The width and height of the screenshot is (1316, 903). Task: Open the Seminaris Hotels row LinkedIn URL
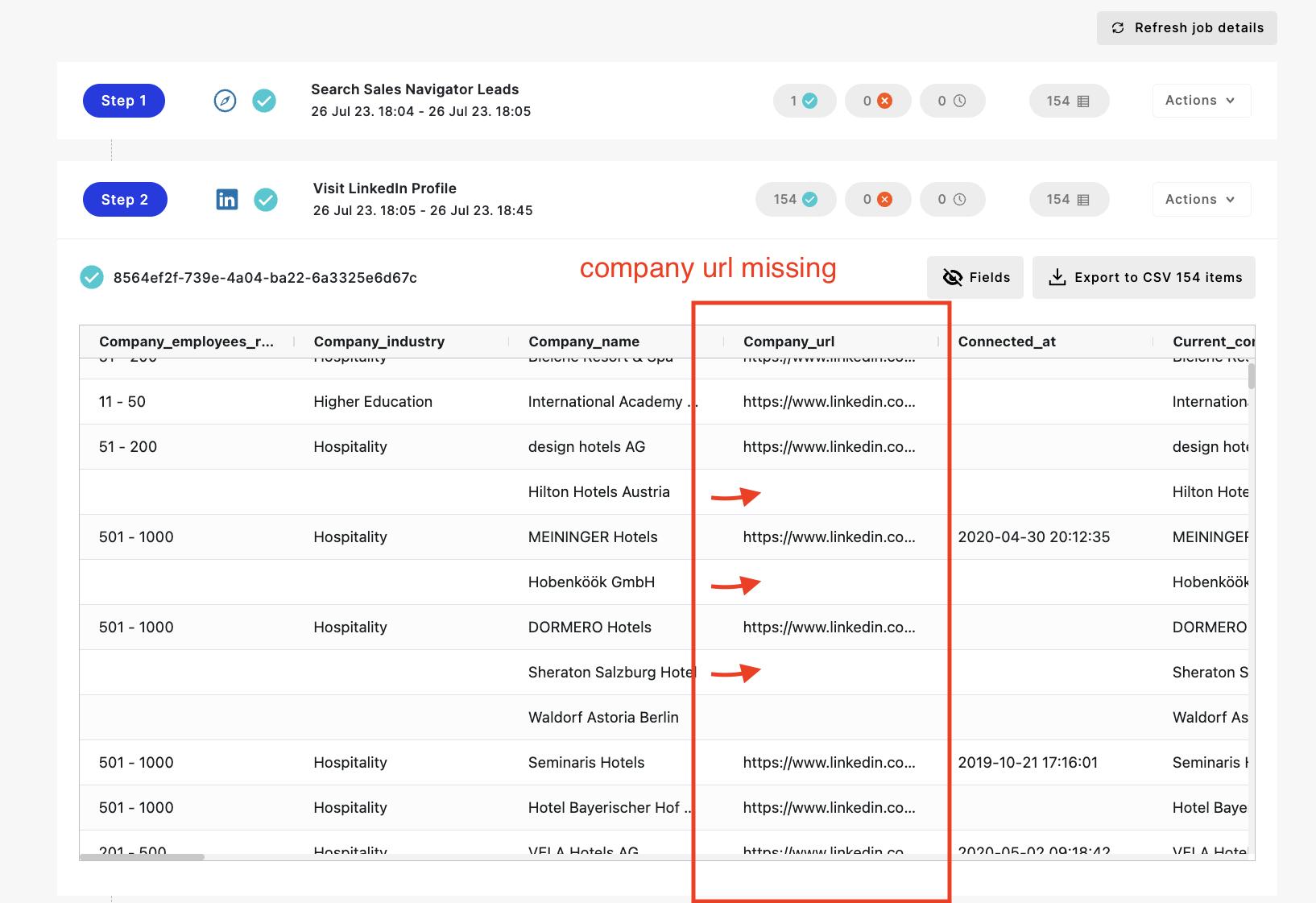829,763
